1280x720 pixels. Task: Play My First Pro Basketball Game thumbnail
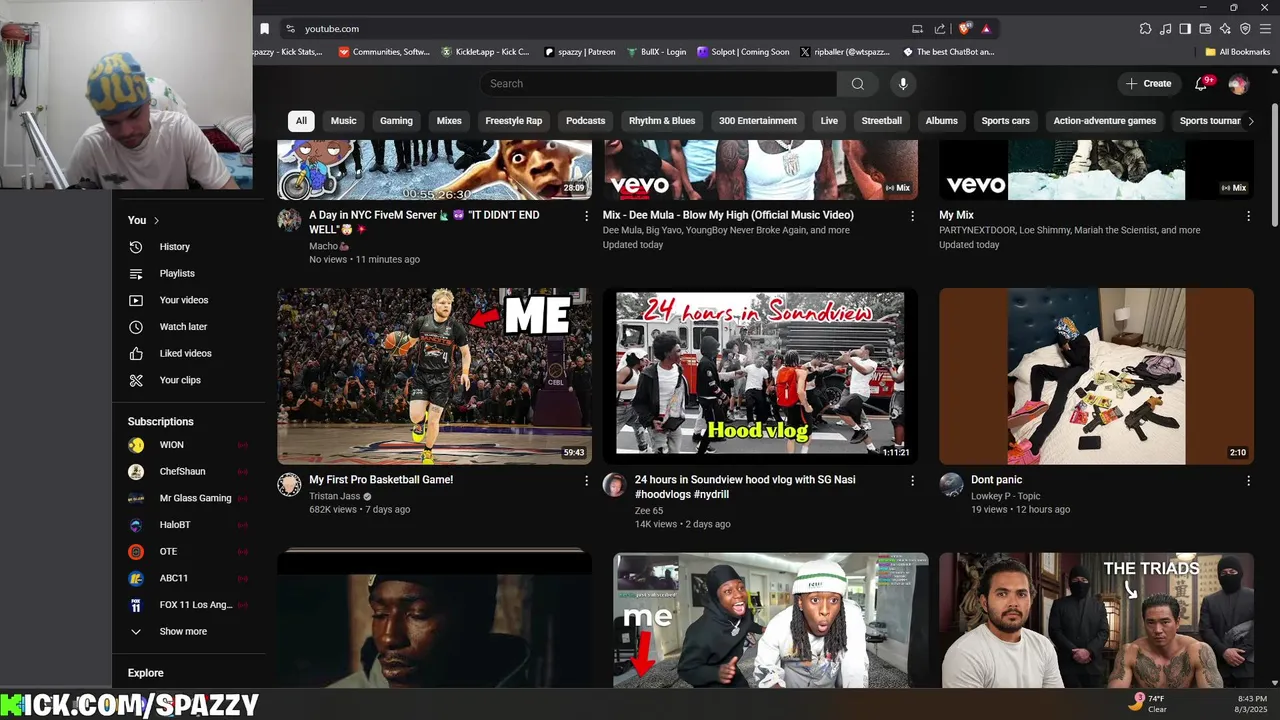[434, 376]
